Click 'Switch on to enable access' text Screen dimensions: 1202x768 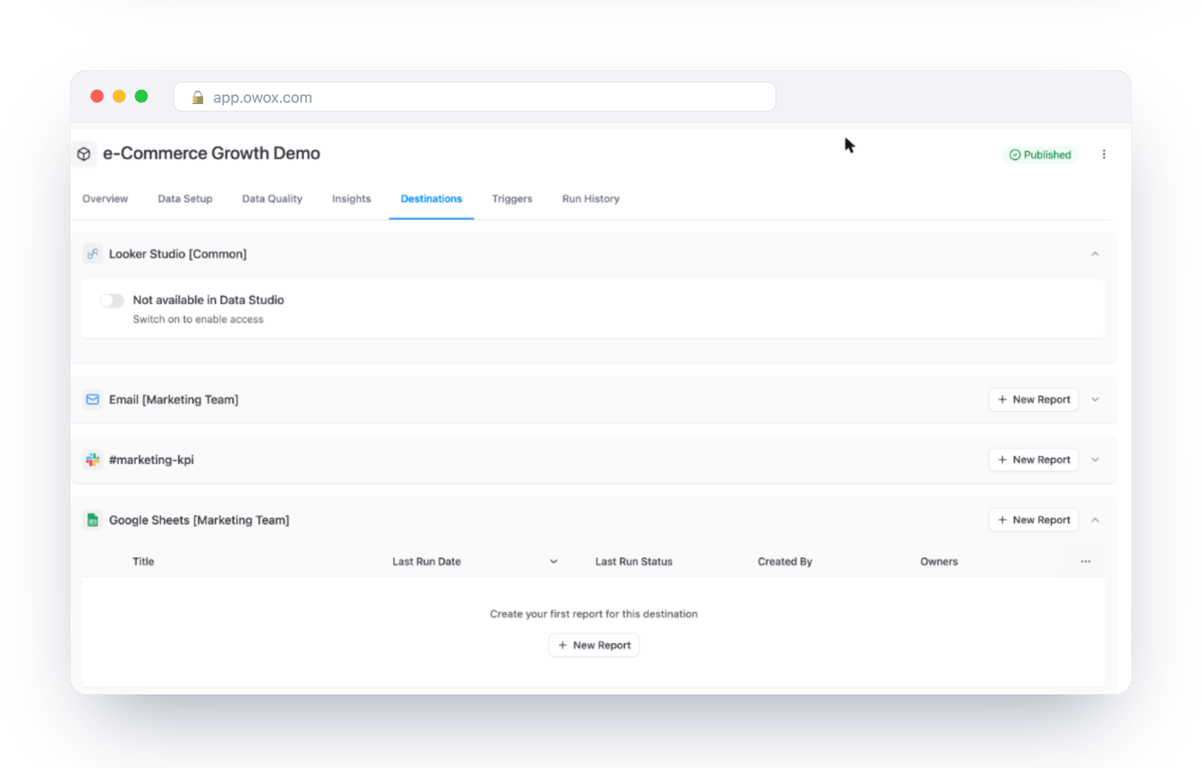pos(198,320)
